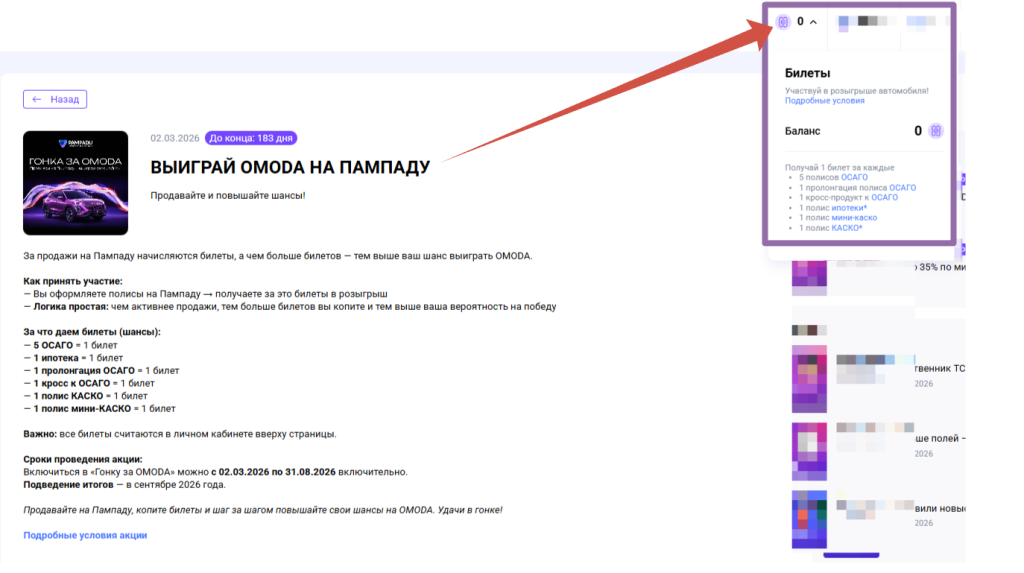1024x573 pixels.
Task: Click ОСАГО link in 'пролонгация полиса' line
Action: tap(901, 187)
